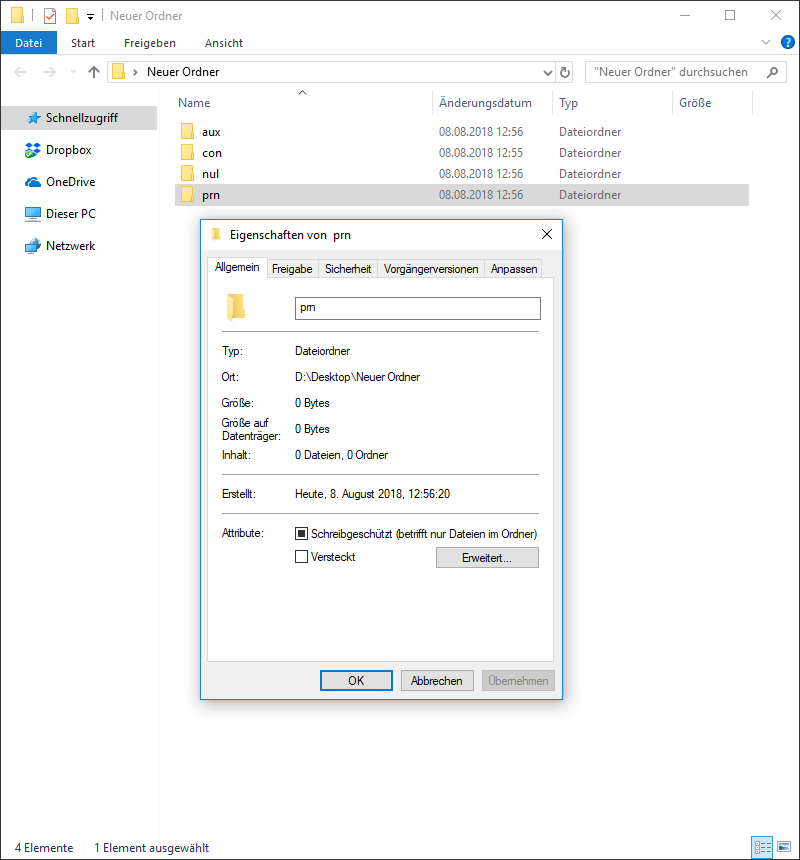
Task: Sort by the Größe column header
Action: pyautogui.click(x=695, y=103)
